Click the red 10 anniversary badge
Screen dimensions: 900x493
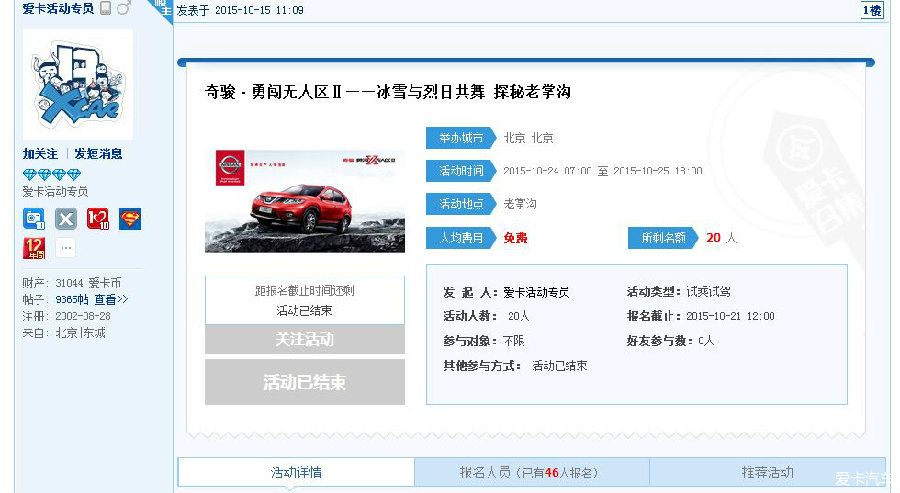pos(98,219)
